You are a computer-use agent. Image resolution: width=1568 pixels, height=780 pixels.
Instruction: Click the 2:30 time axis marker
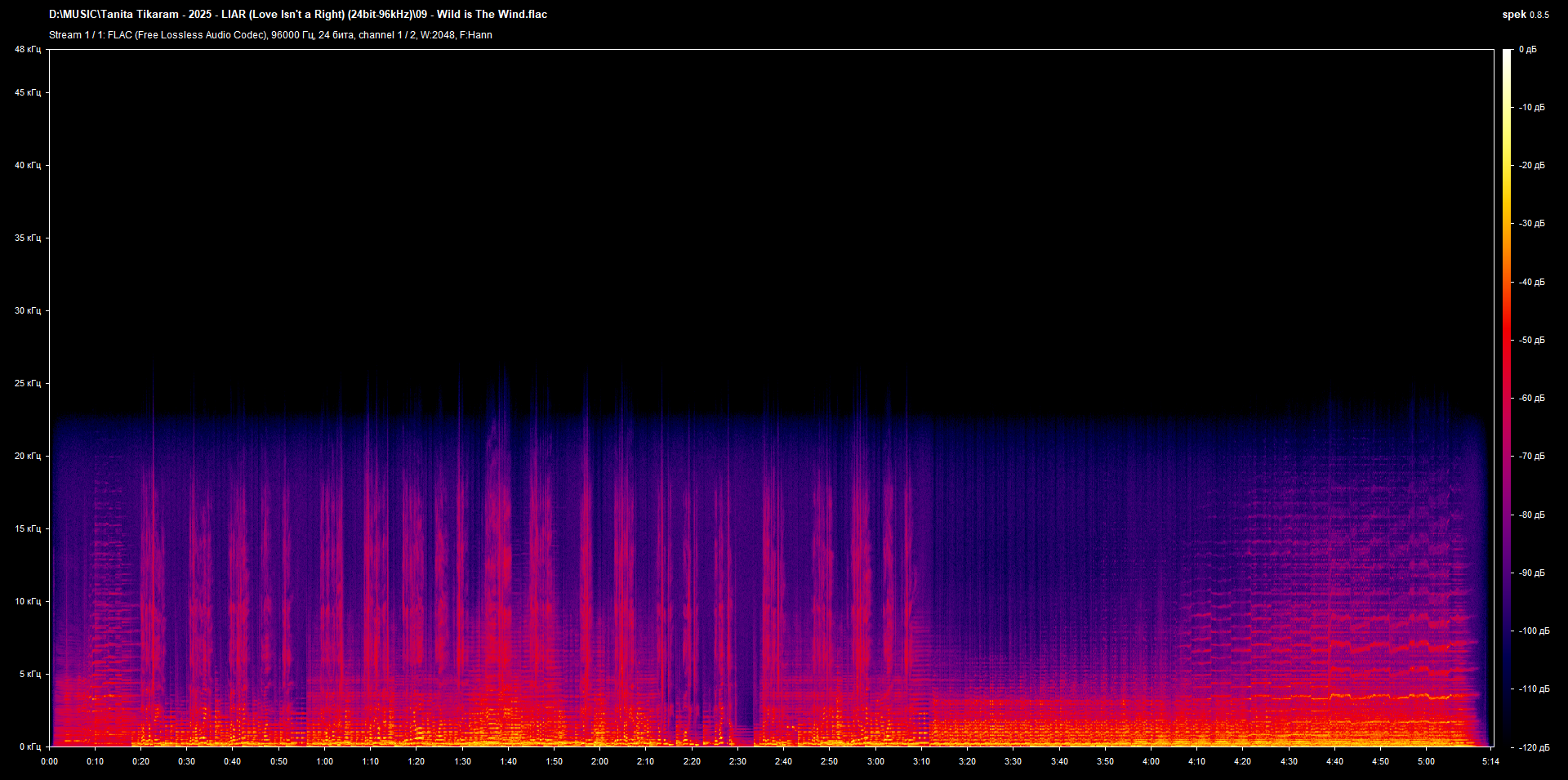737,761
